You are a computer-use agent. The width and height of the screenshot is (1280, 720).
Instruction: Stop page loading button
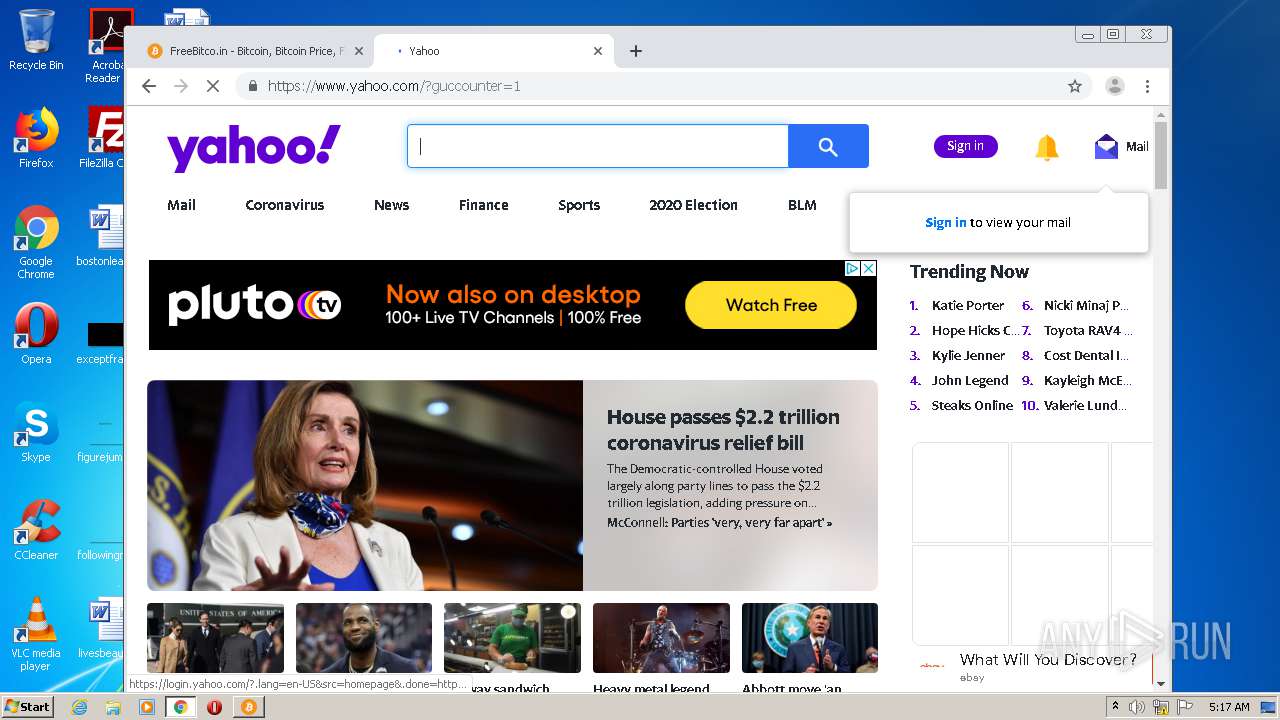tap(213, 86)
